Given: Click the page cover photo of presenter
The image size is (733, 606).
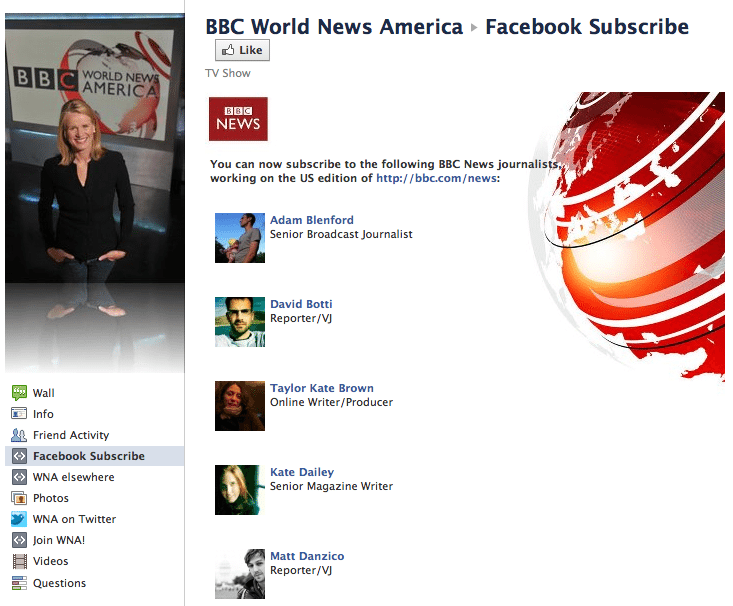Looking at the screenshot, I should [x=95, y=193].
